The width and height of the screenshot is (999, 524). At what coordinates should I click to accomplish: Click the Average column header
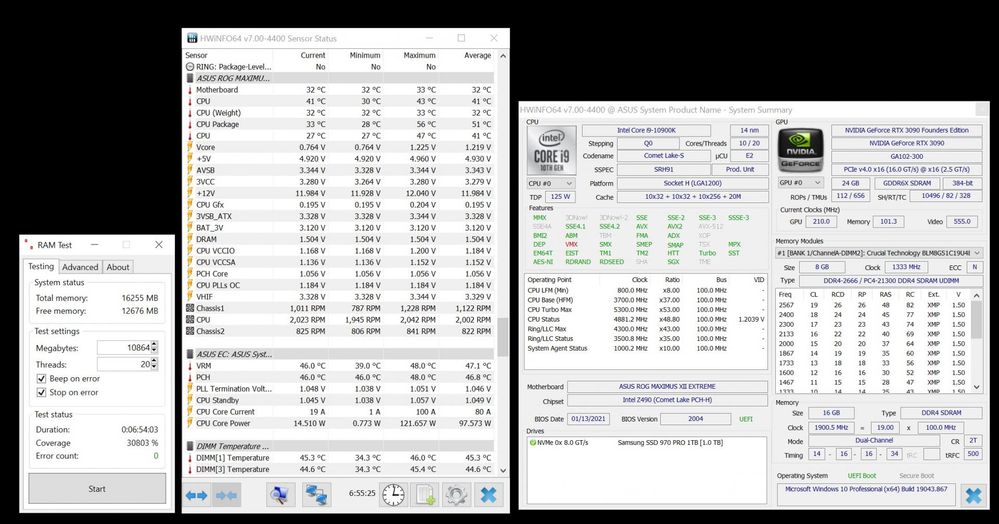pos(478,55)
